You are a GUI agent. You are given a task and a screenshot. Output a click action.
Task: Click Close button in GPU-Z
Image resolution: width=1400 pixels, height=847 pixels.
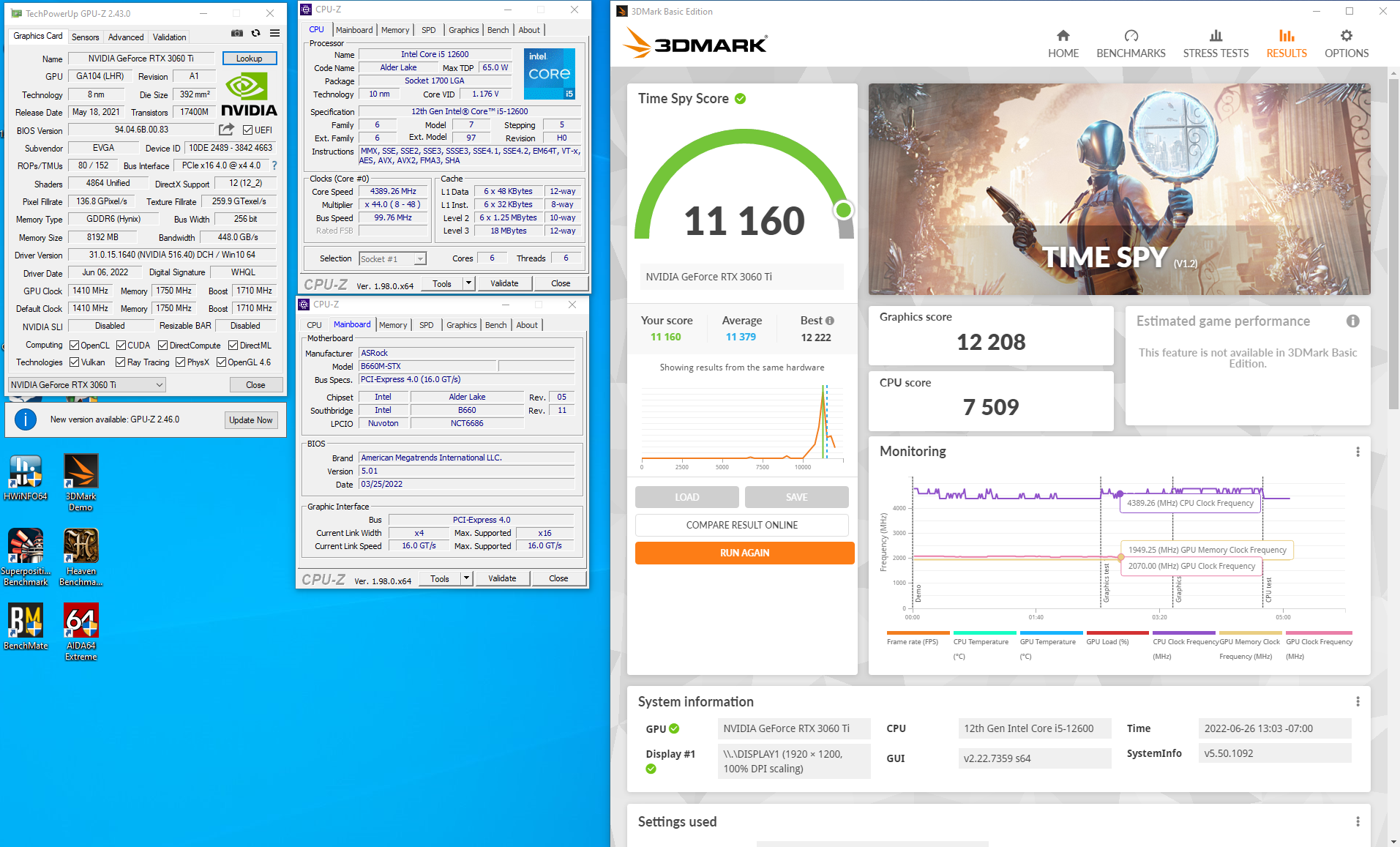(x=255, y=384)
